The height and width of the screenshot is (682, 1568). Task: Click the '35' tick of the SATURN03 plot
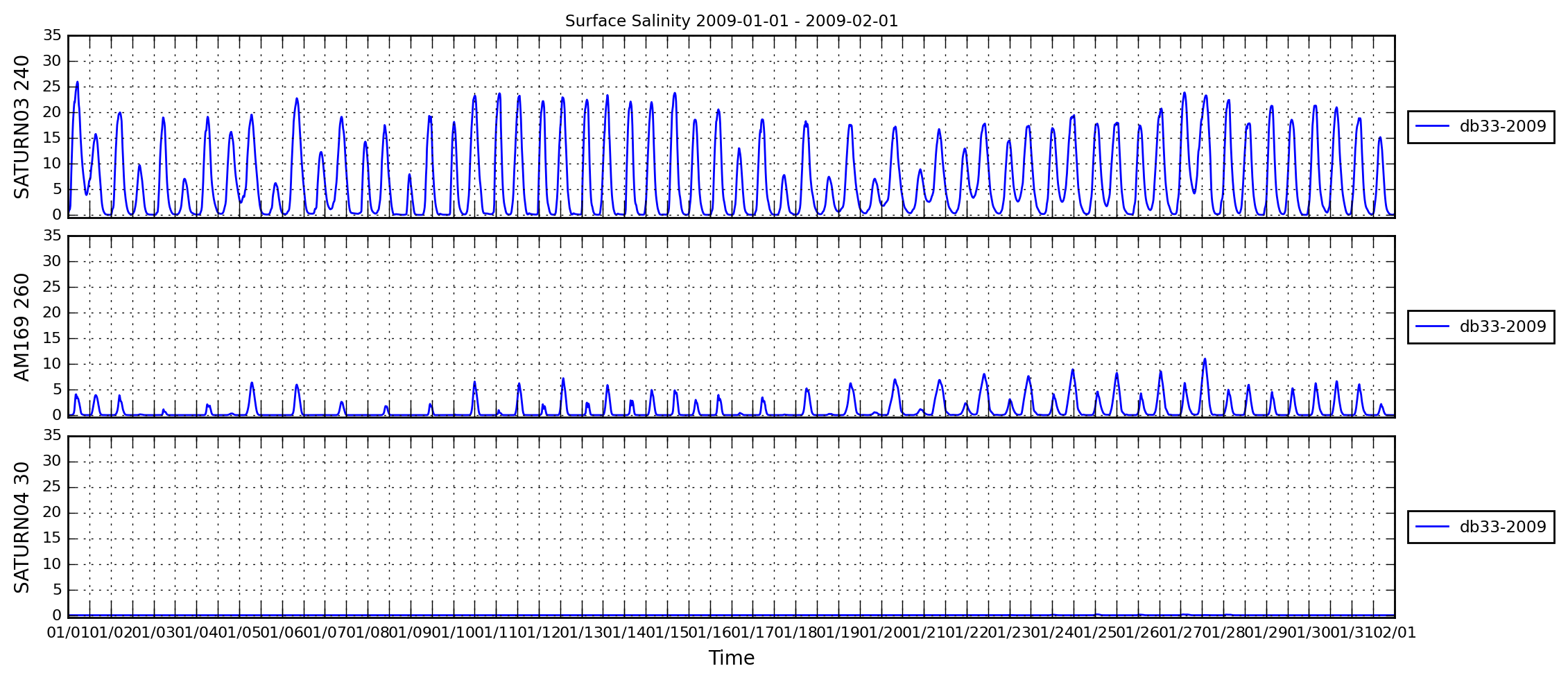[x=53, y=35]
